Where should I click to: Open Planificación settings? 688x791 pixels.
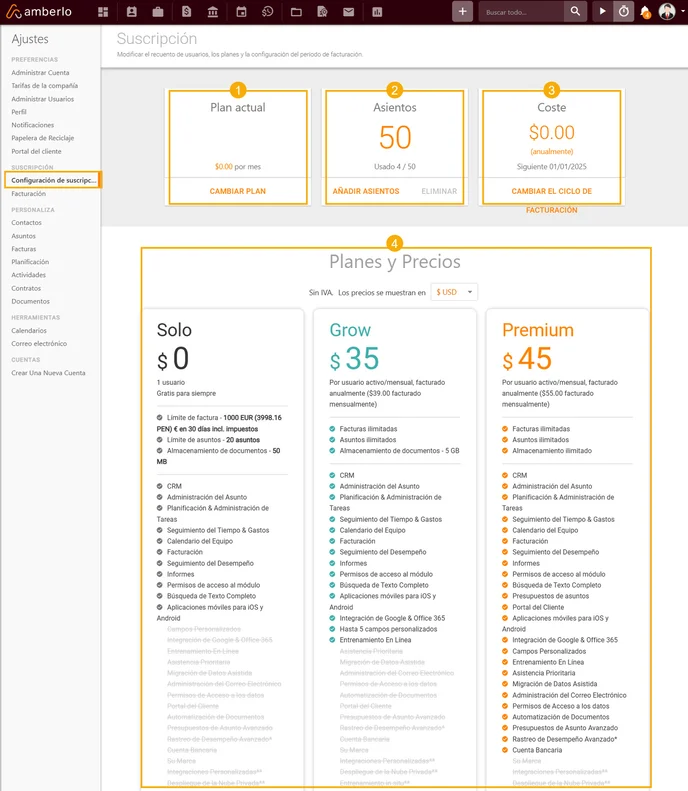click(x=30, y=262)
